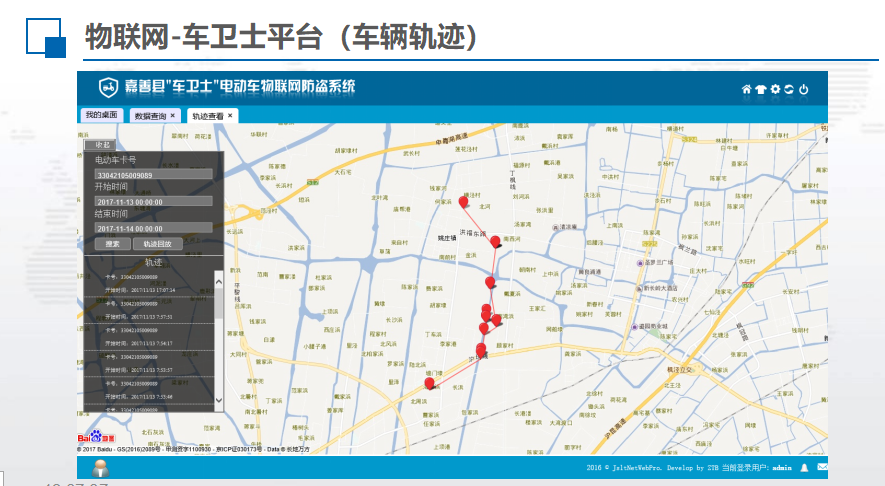Select track entry starting 17:07:14
The height and width of the screenshot is (486, 885).
(x=149, y=283)
